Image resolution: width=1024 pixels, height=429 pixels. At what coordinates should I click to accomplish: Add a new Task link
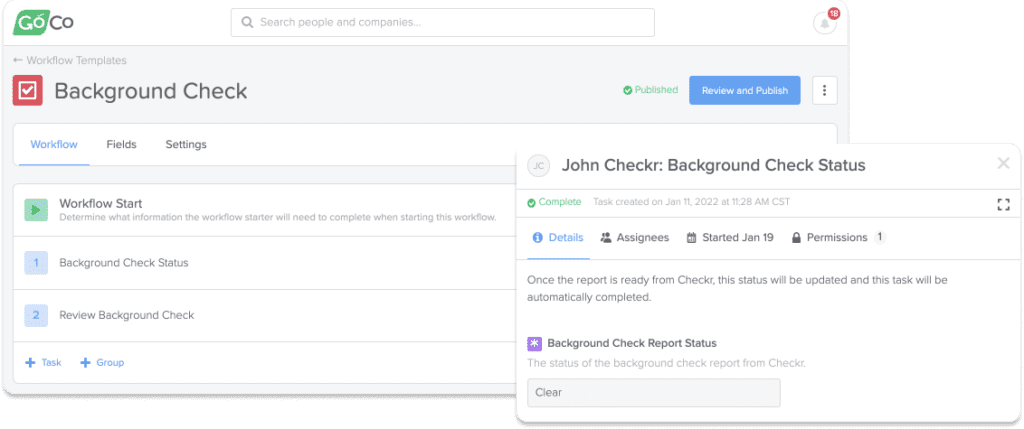(43, 362)
